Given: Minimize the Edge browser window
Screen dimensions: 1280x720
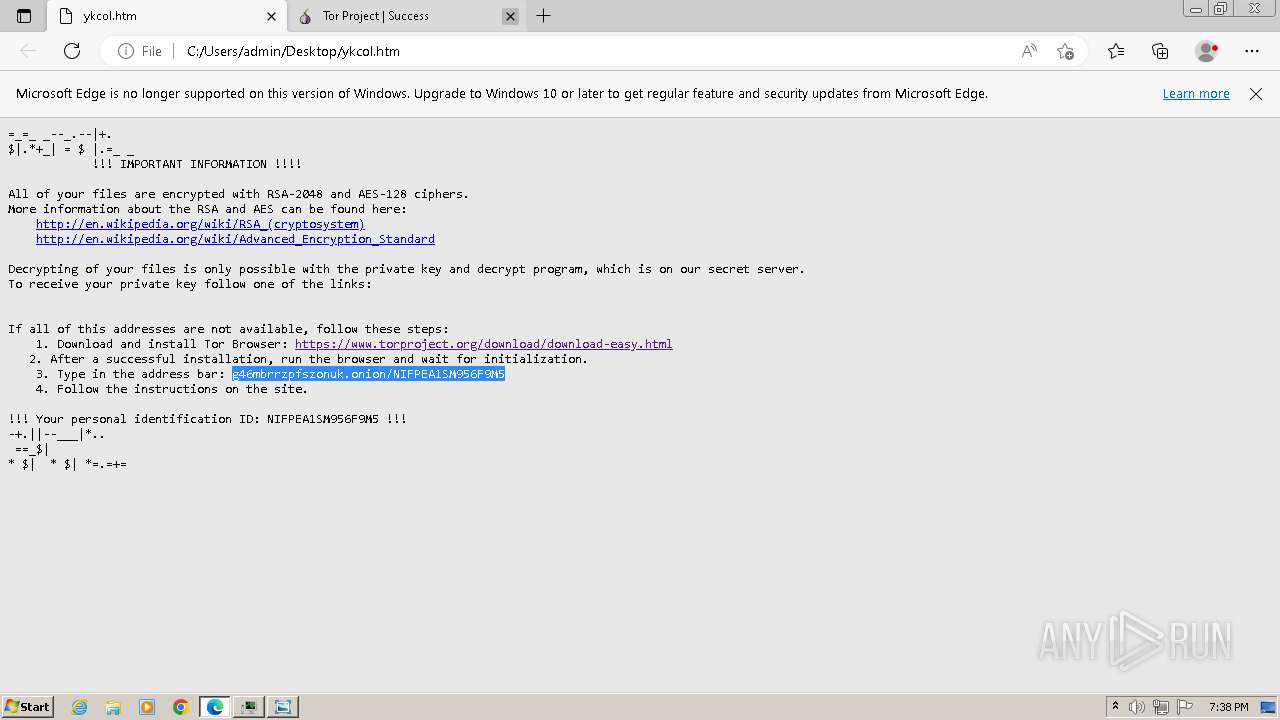Looking at the screenshot, I should pyautogui.click(x=1196, y=9).
